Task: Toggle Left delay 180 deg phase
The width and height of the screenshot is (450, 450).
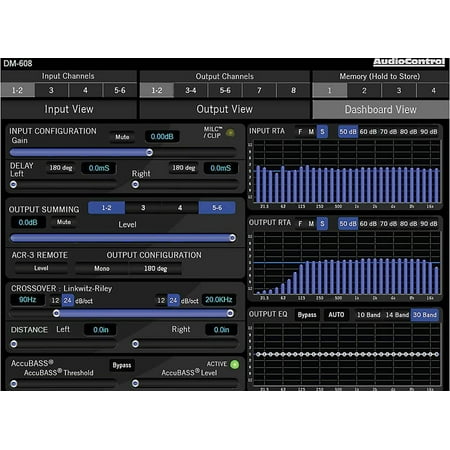Action: click(61, 168)
